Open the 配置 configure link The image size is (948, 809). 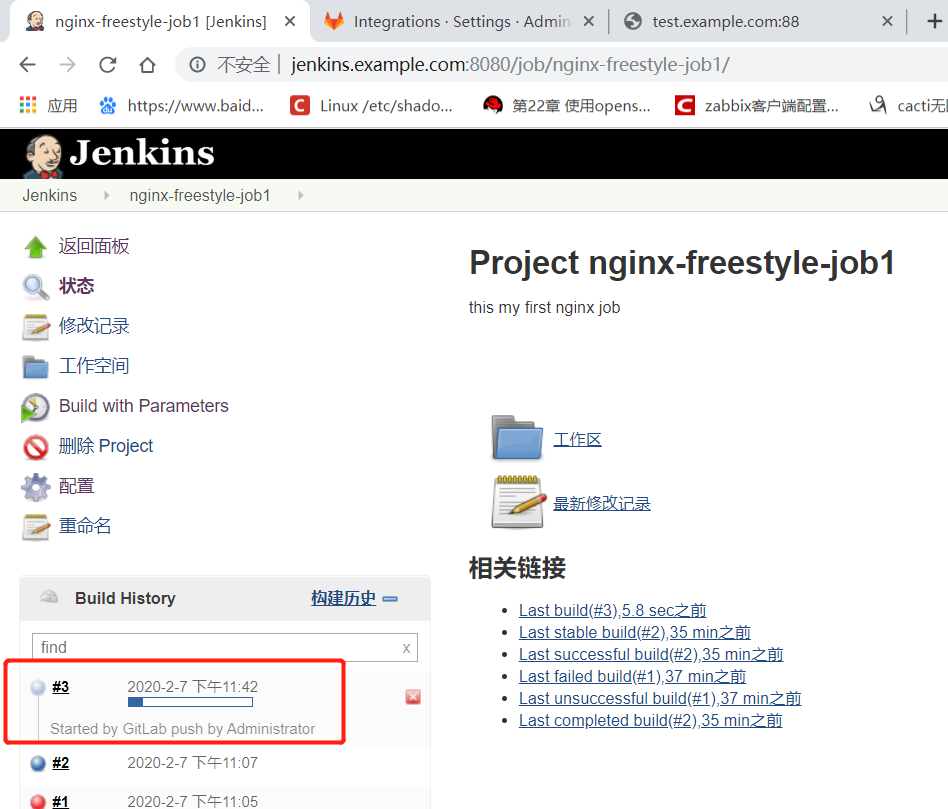click(76, 486)
